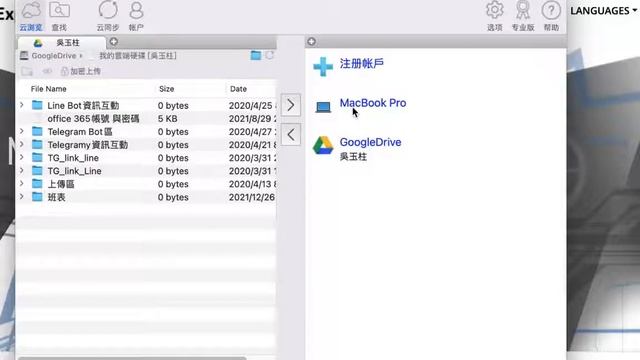Click the blue plus 注册帐户 icon
Viewport: 640px width, 360px height.
323,66
